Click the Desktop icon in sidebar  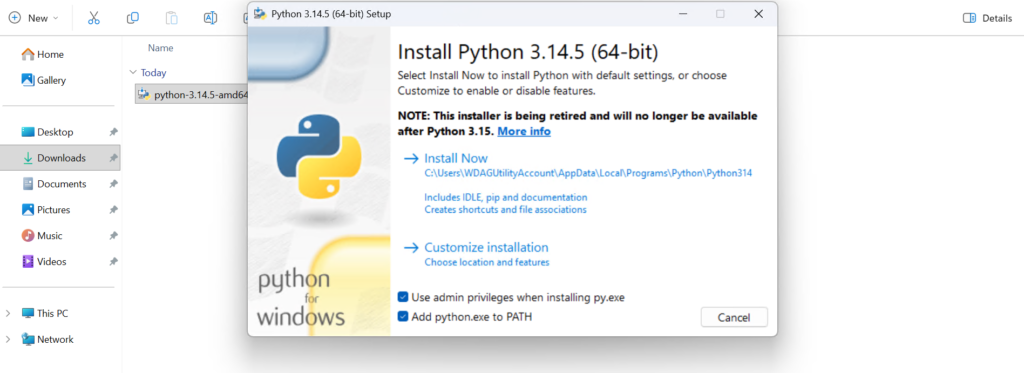tap(27, 132)
